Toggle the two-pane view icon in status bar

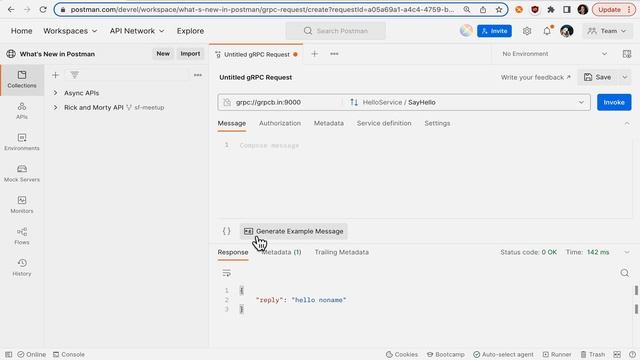pyautogui.click(x=617, y=354)
